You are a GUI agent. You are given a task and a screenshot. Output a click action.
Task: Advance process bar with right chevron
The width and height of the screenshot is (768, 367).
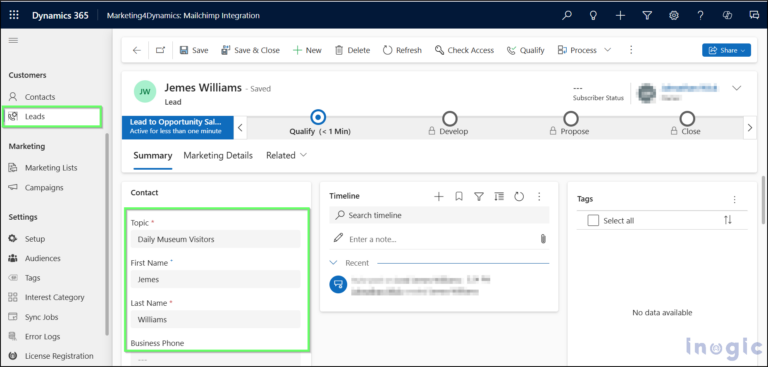tap(750, 128)
